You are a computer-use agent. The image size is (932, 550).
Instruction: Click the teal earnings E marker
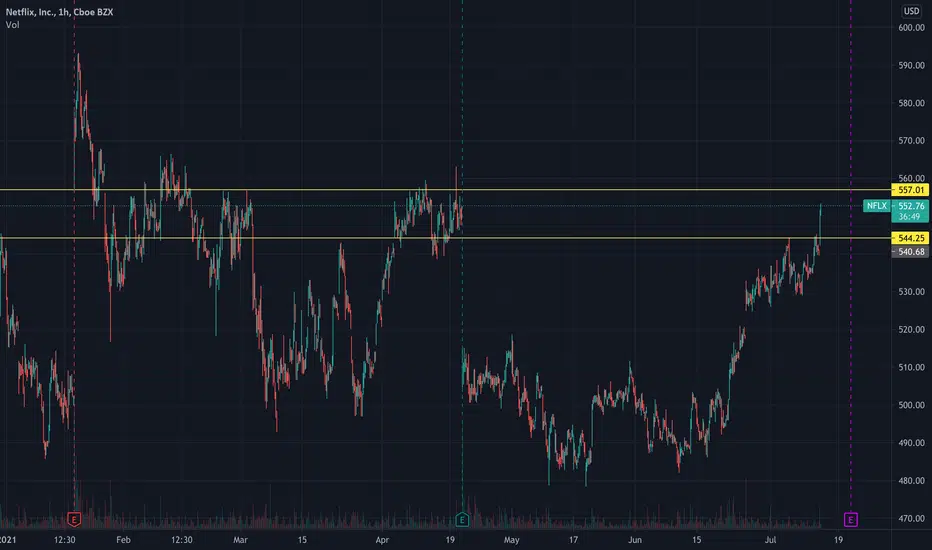click(x=462, y=520)
